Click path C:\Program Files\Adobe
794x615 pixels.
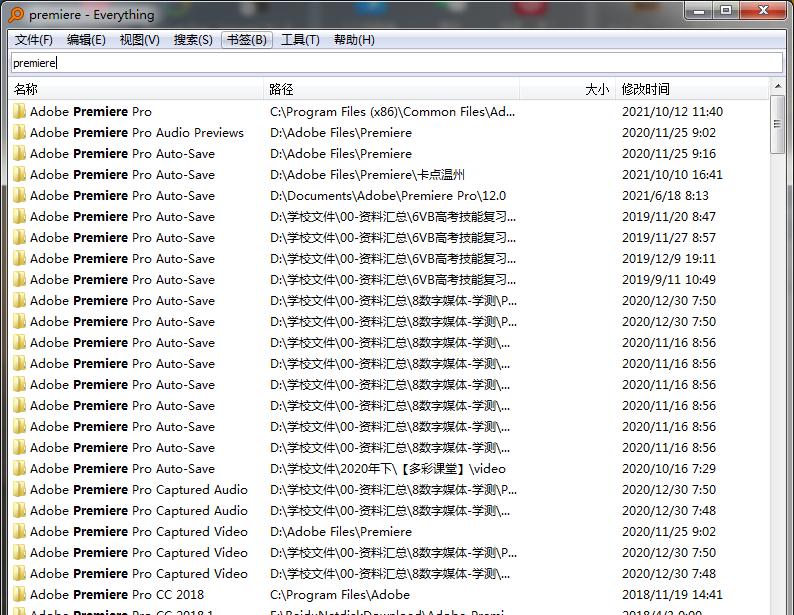(340, 595)
